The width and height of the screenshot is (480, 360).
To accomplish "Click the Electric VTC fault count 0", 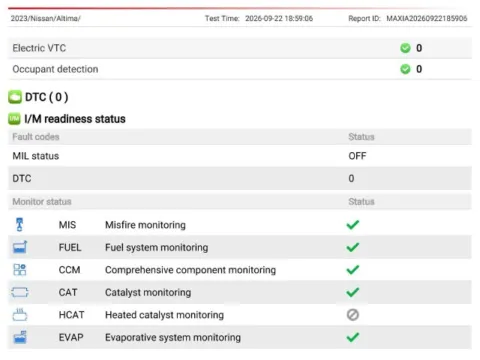I will 419,48.
